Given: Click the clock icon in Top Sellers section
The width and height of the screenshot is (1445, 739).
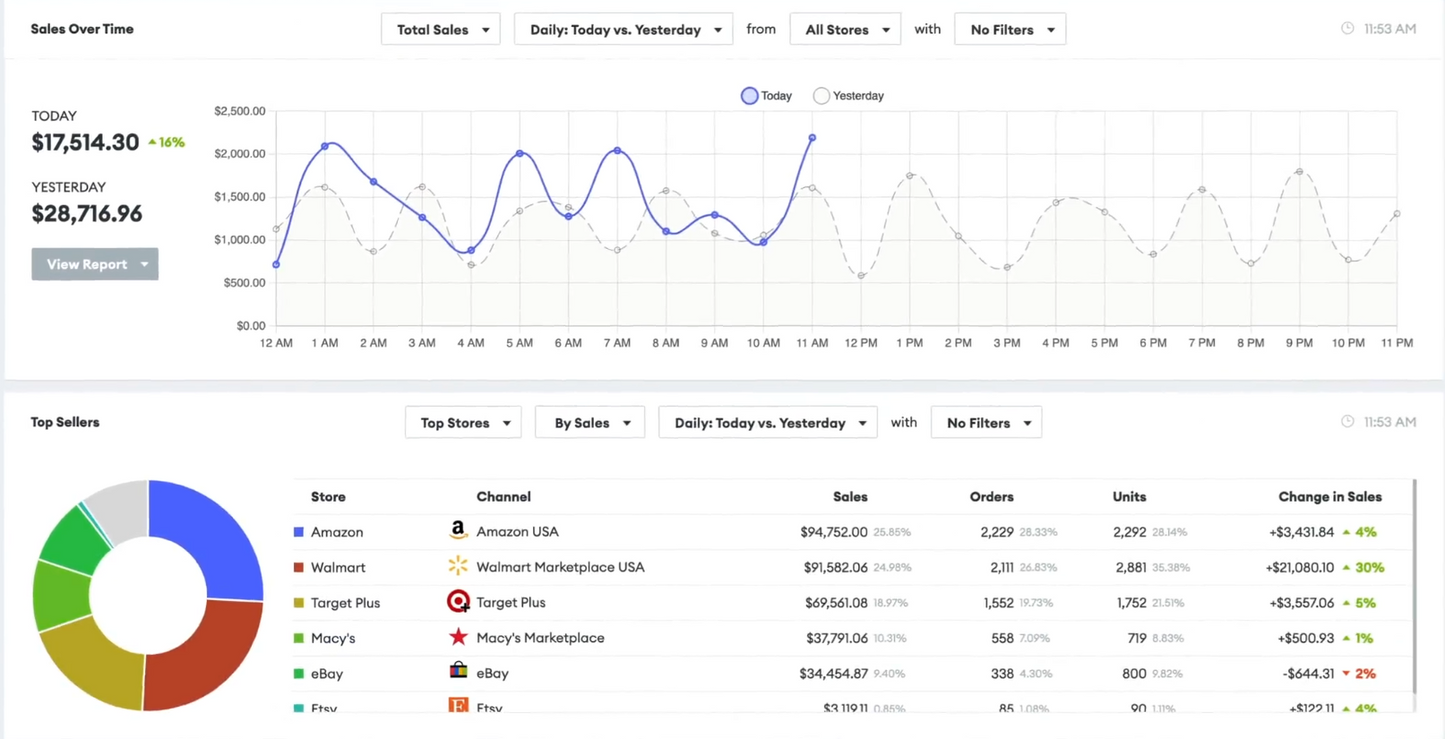Looking at the screenshot, I should pyautogui.click(x=1346, y=421).
